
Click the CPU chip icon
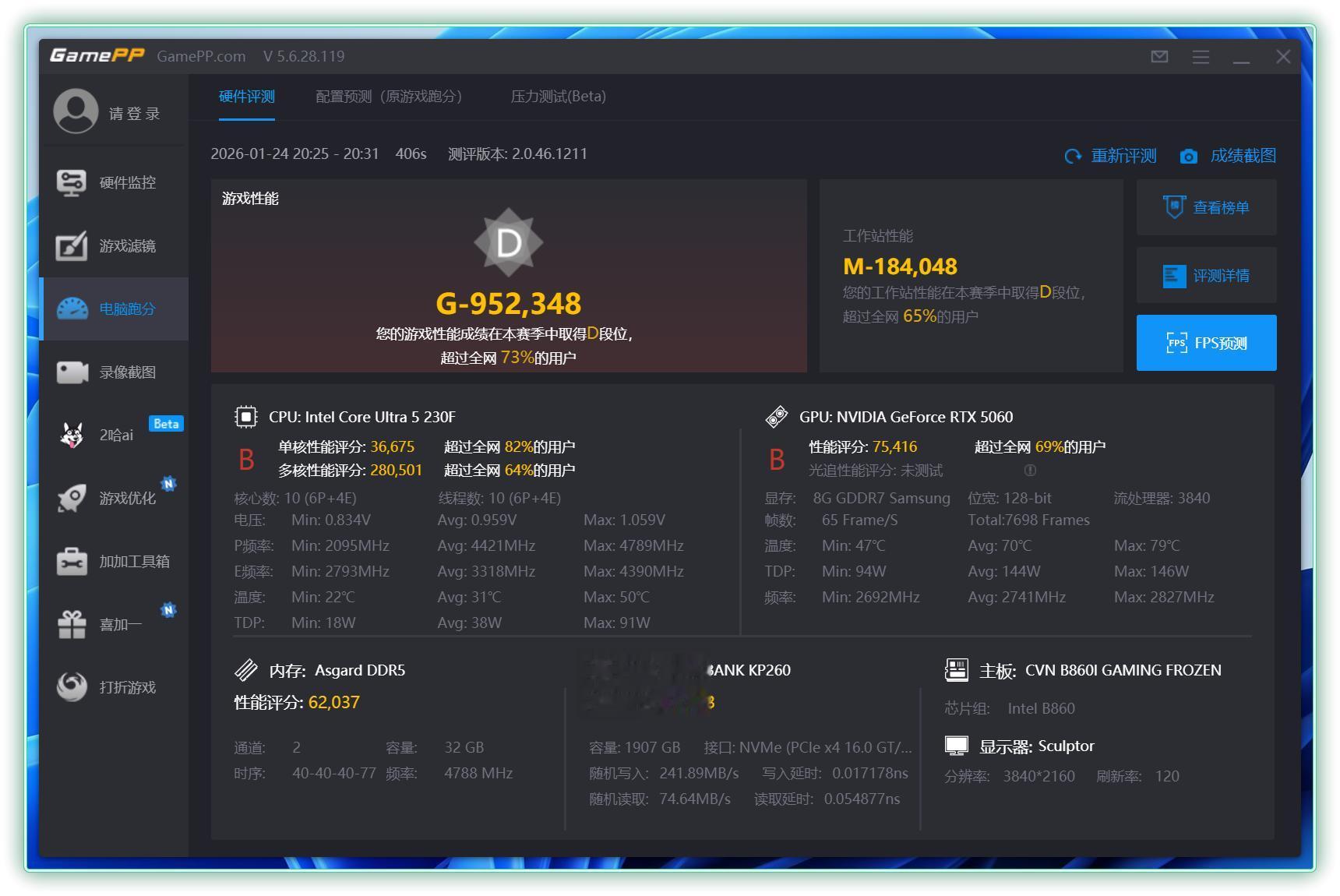[245, 417]
